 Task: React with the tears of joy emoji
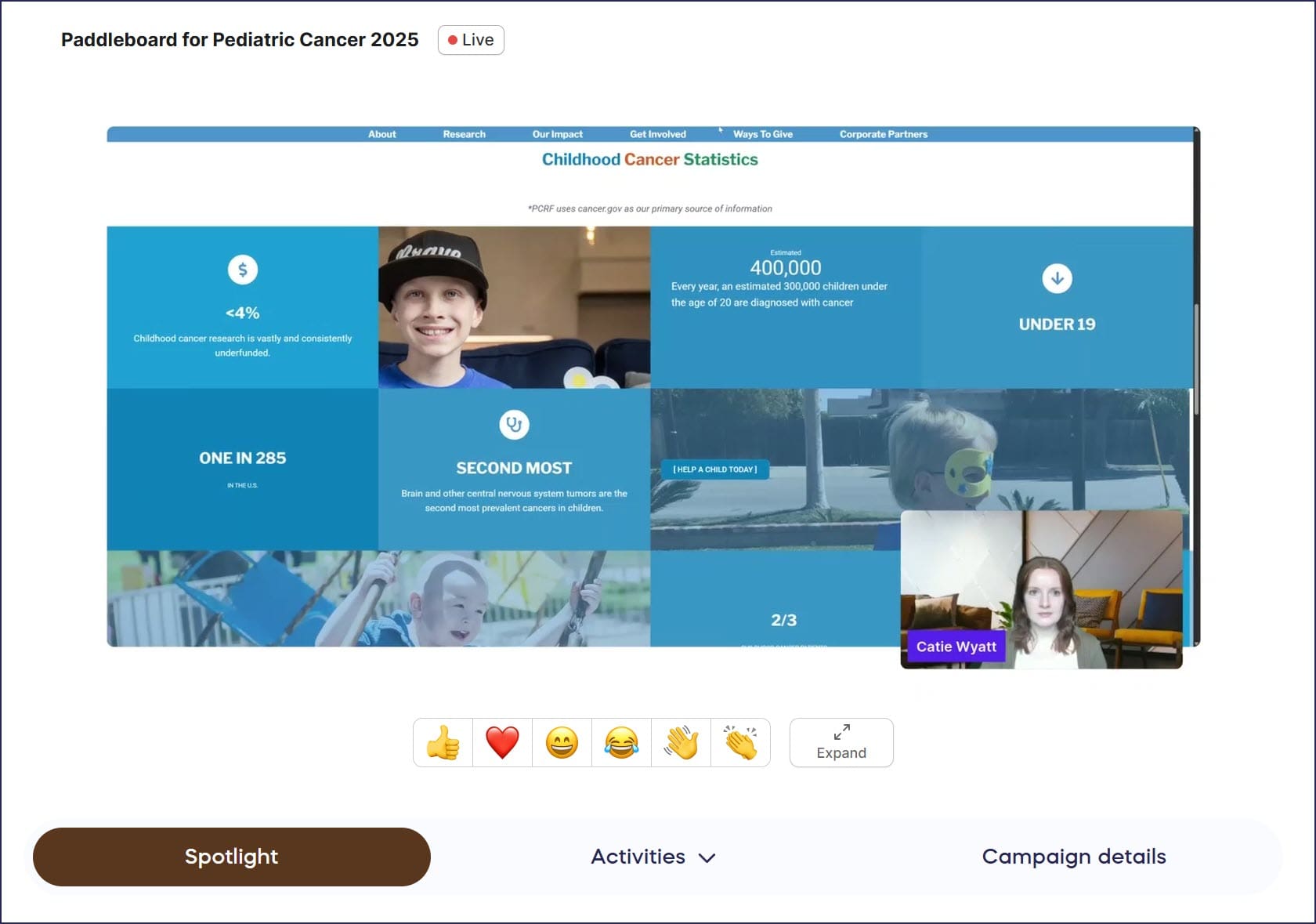tap(621, 743)
